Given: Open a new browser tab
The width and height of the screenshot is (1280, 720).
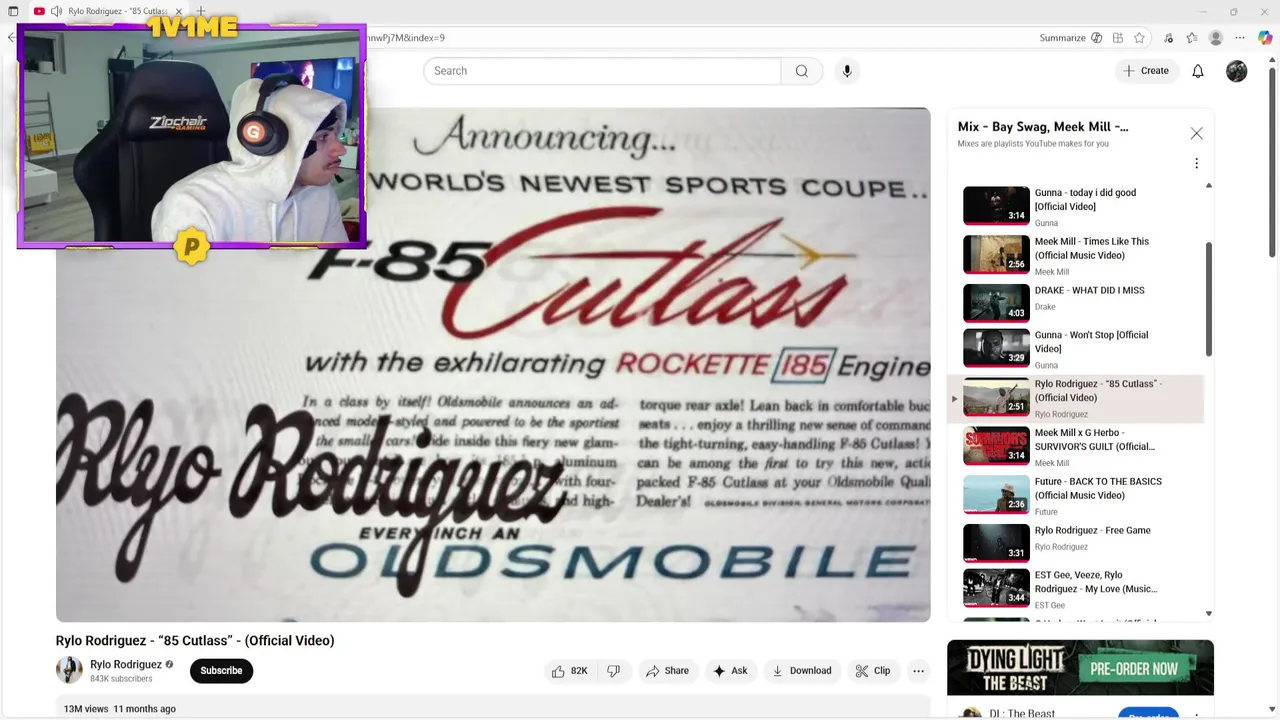Looking at the screenshot, I should [201, 11].
